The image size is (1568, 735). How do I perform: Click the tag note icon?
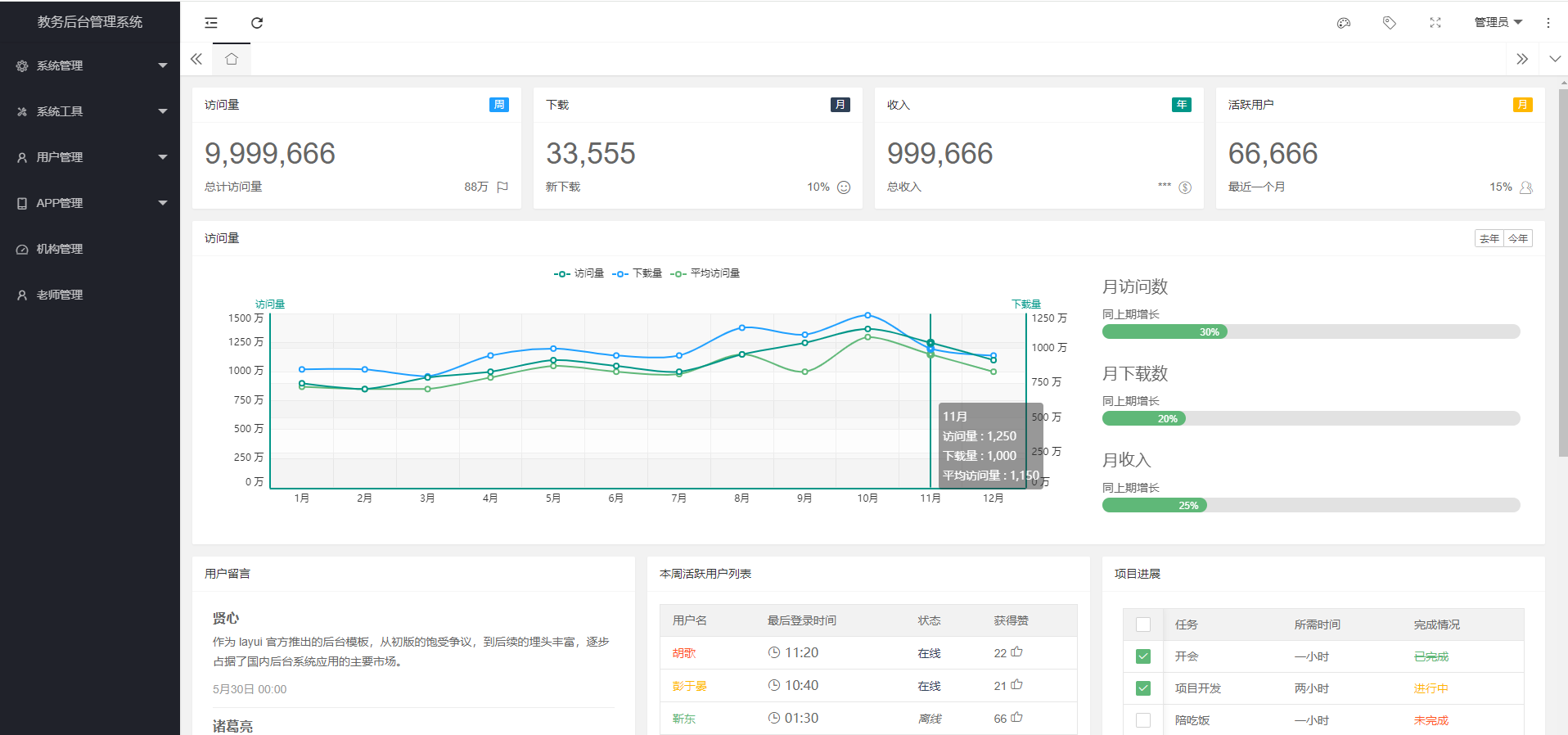coord(1390,23)
